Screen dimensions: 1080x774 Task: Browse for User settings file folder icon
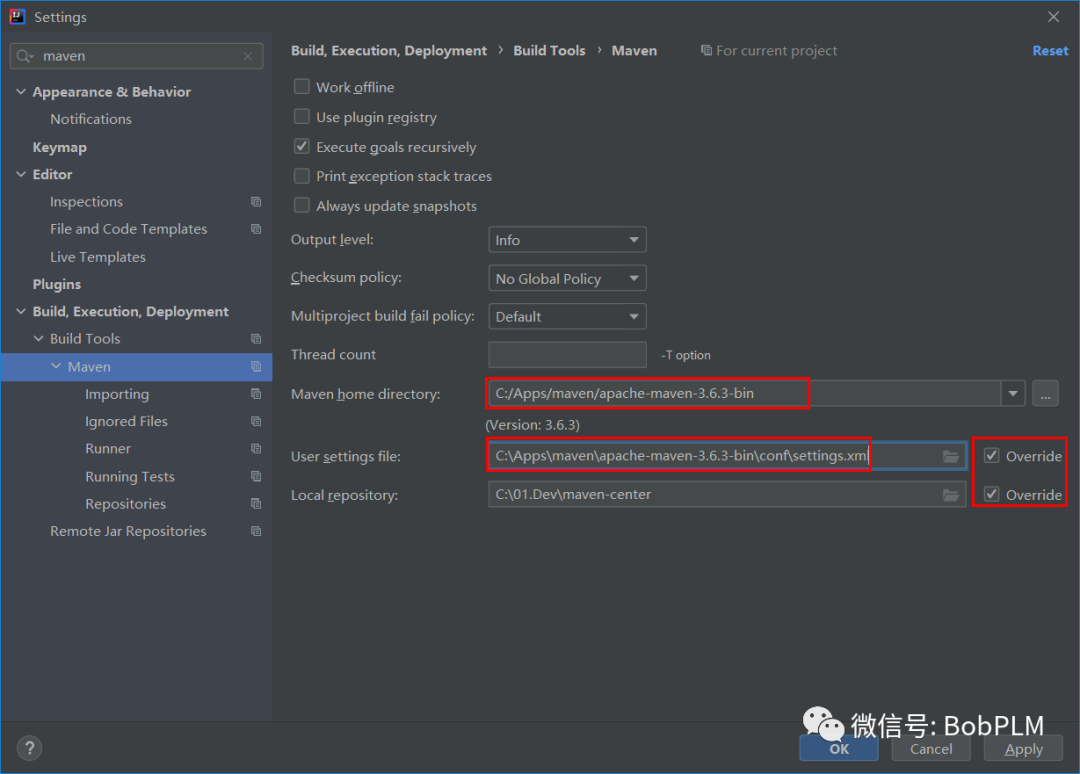(x=951, y=457)
